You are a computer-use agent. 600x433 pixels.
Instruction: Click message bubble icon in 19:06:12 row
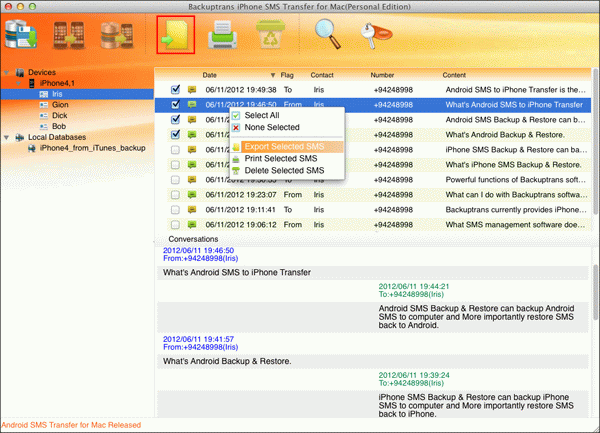(192, 225)
